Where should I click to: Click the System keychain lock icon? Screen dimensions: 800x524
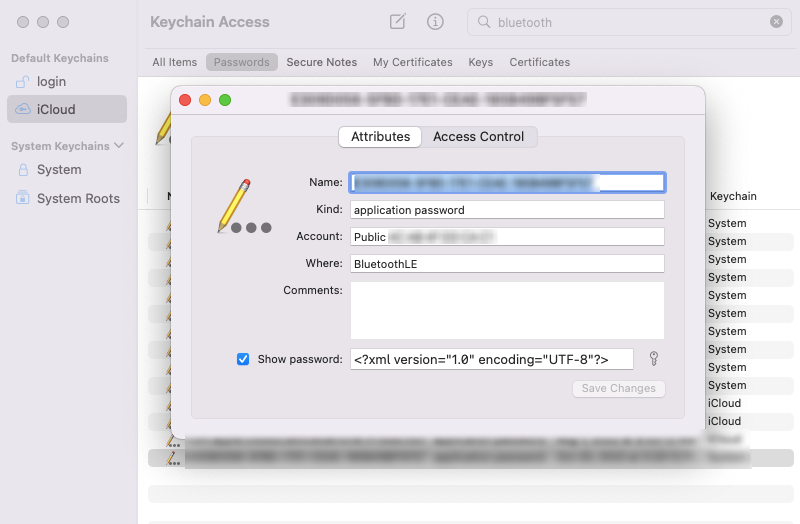coord(23,169)
